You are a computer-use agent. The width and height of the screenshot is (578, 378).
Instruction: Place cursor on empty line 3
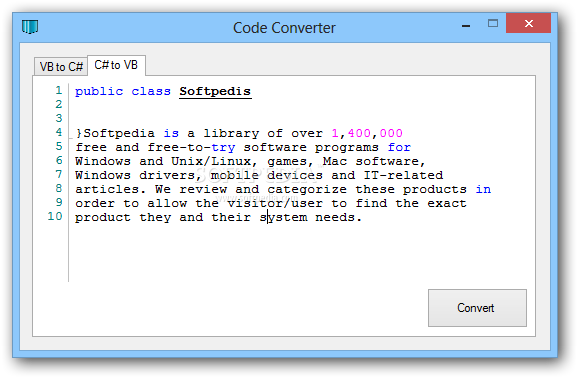[258, 119]
